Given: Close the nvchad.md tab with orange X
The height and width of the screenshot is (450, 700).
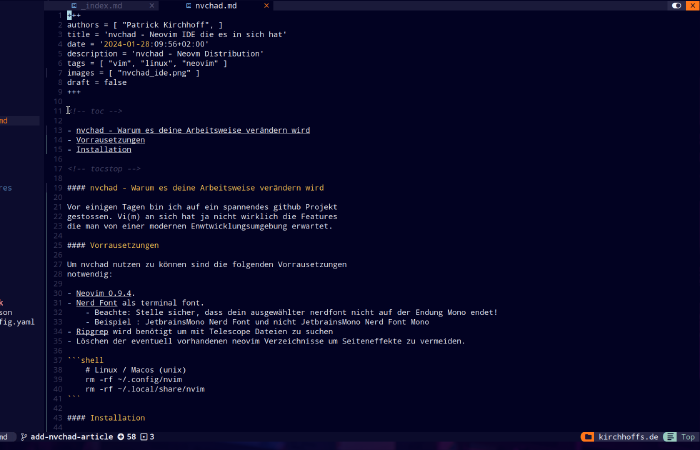Looking at the screenshot, I should click(267, 6).
